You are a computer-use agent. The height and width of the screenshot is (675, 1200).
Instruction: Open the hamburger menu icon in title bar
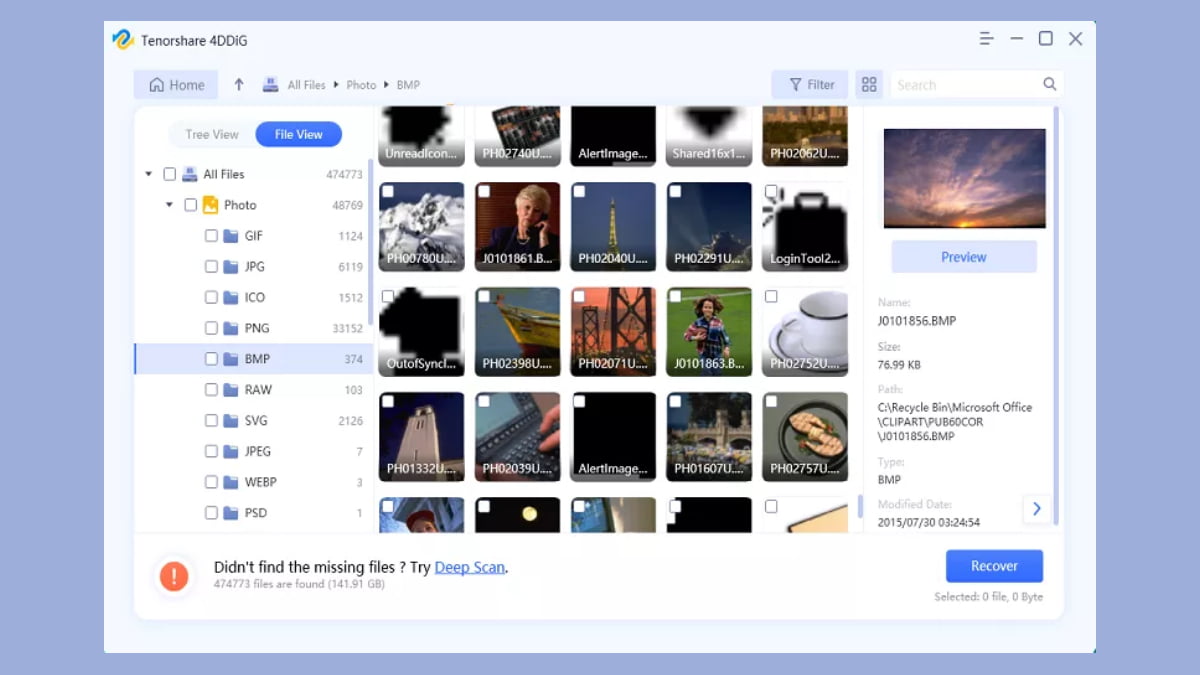pos(986,39)
